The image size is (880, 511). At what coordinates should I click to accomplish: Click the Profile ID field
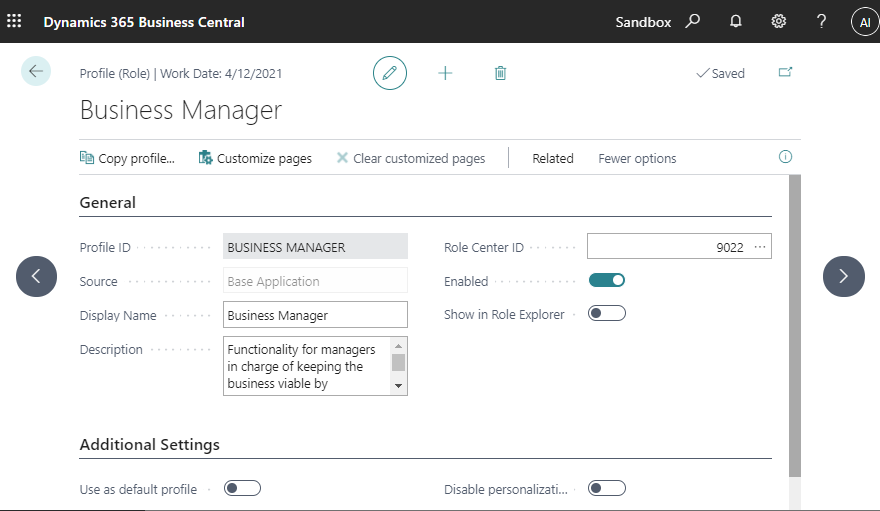(315, 246)
